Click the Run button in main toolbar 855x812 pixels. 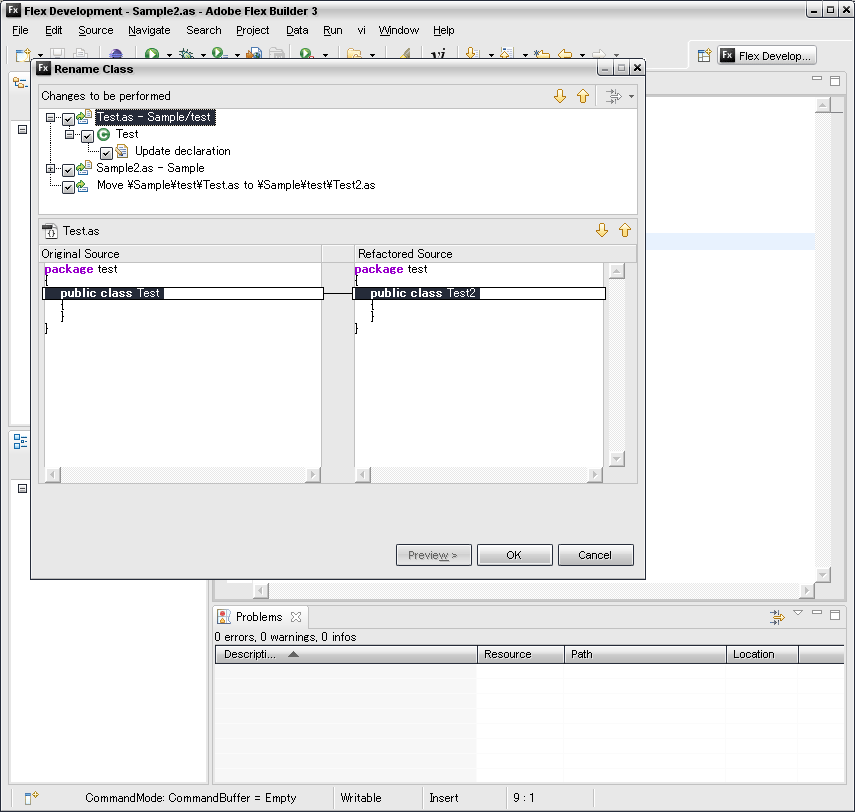point(153,55)
